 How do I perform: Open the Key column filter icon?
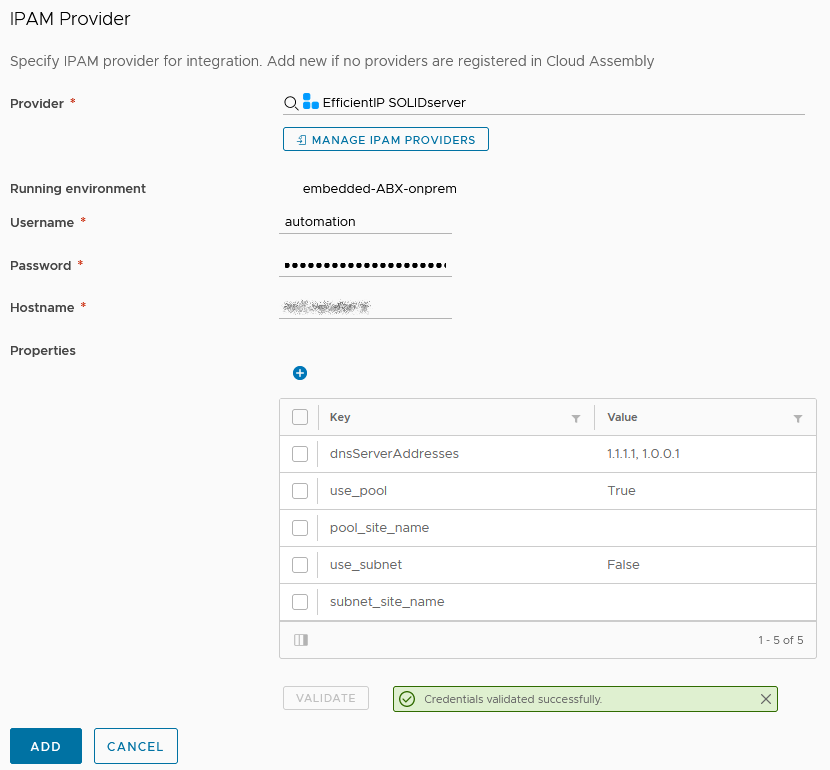(x=576, y=419)
